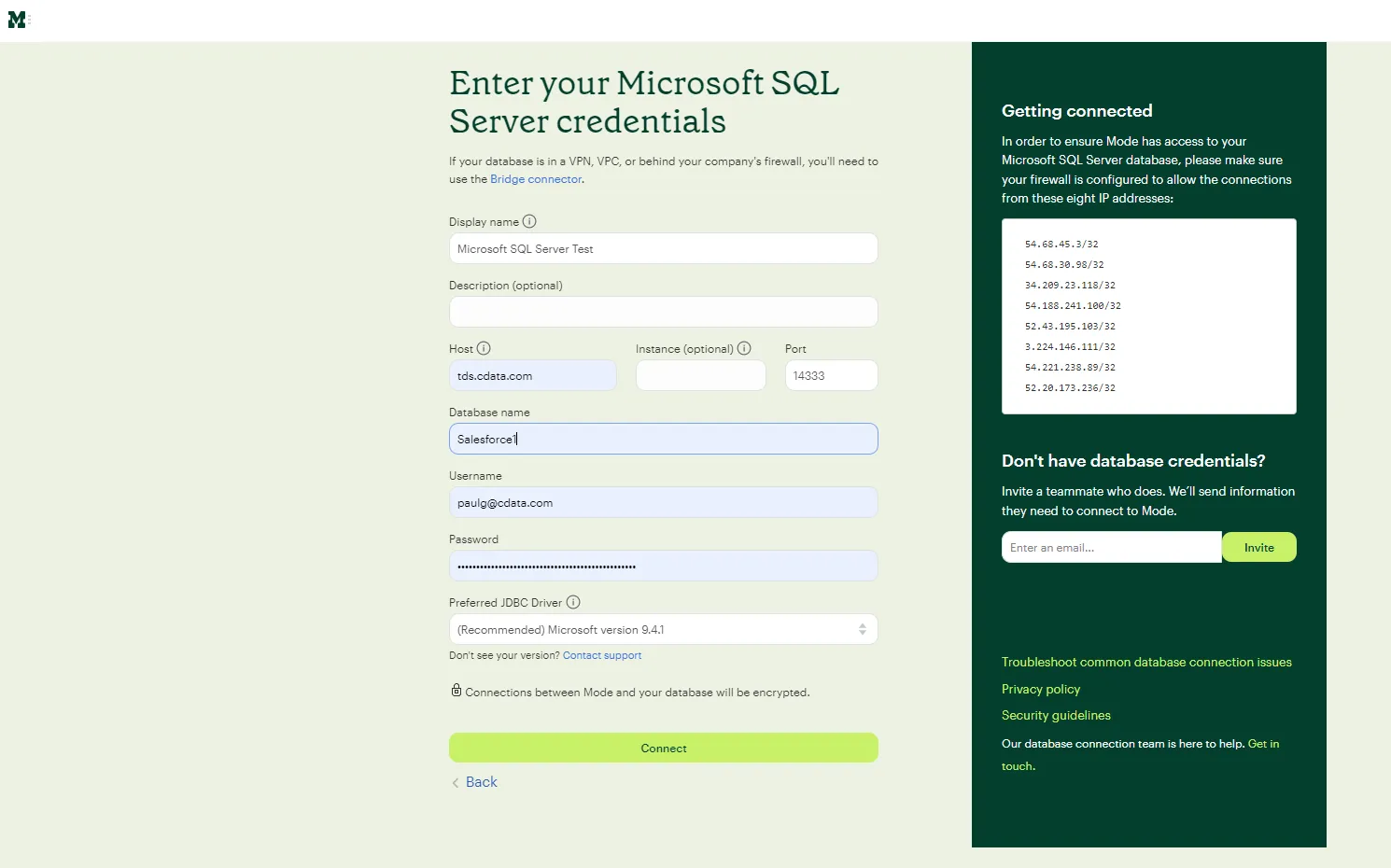Click the Connect button
Screen dimensions: 1391x868
click(x=663, y=748)
